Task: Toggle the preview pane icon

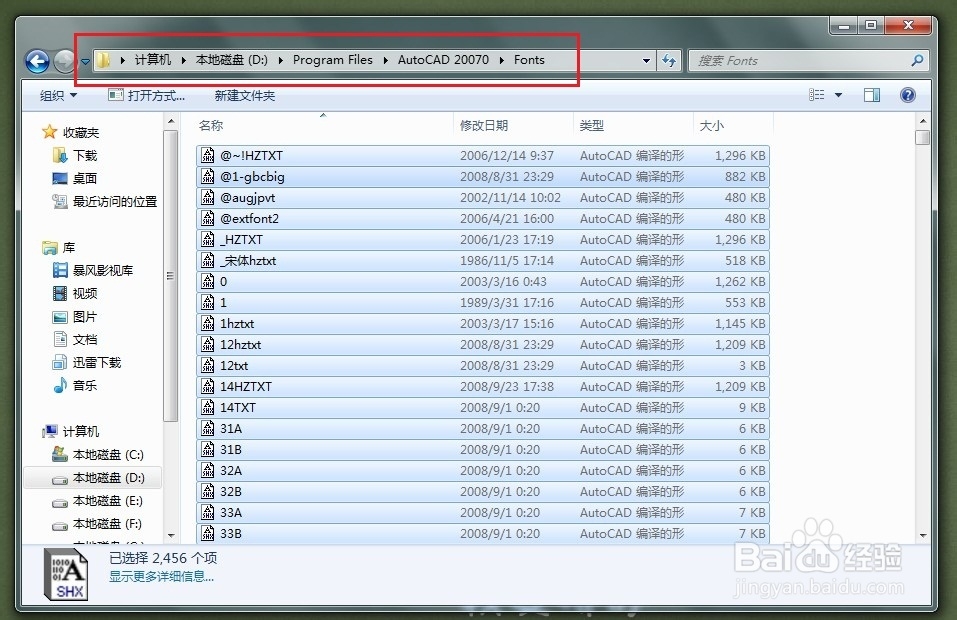Action: point(871,94)
